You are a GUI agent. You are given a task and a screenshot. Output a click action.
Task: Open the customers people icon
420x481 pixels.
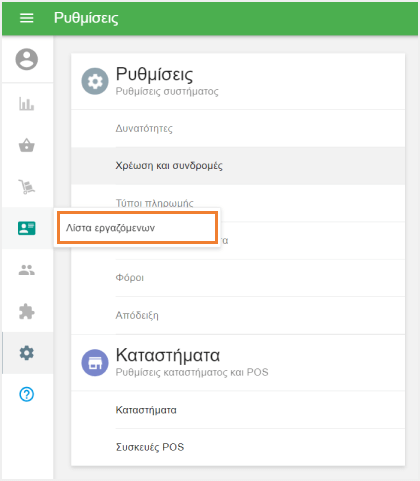[27, 270]
